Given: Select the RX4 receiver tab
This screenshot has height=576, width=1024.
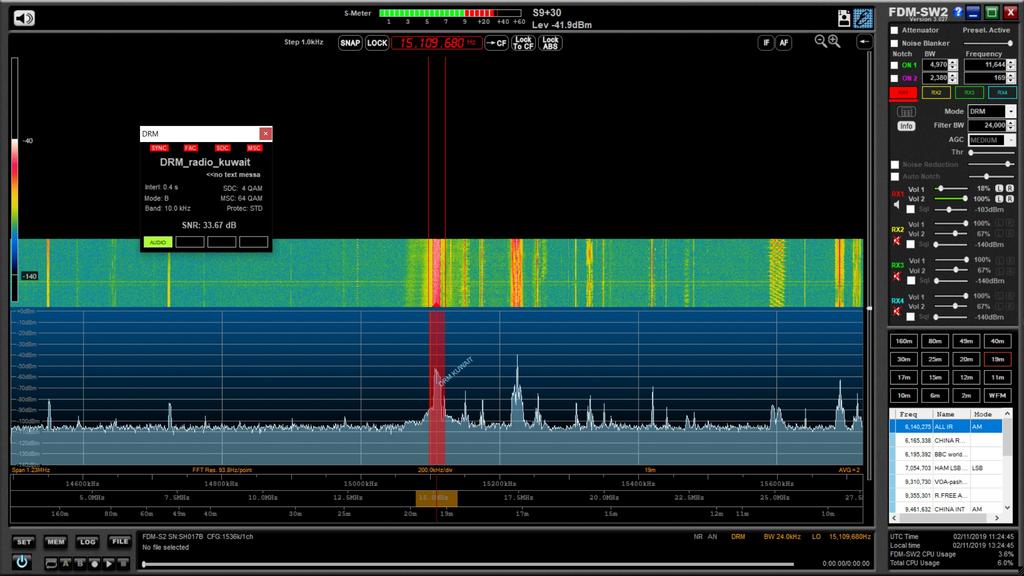Looking at the screenshot, I should [x=1002, y=93].
